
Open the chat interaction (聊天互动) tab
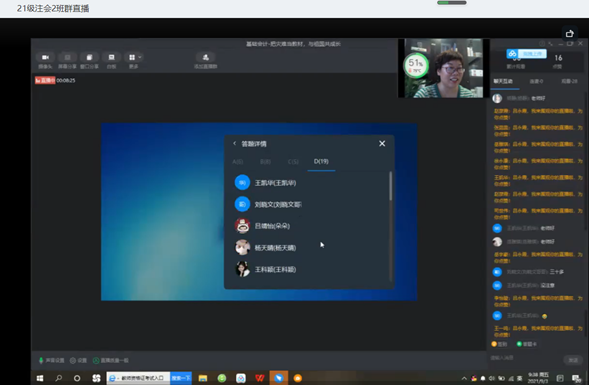click(x=503, y=81)
